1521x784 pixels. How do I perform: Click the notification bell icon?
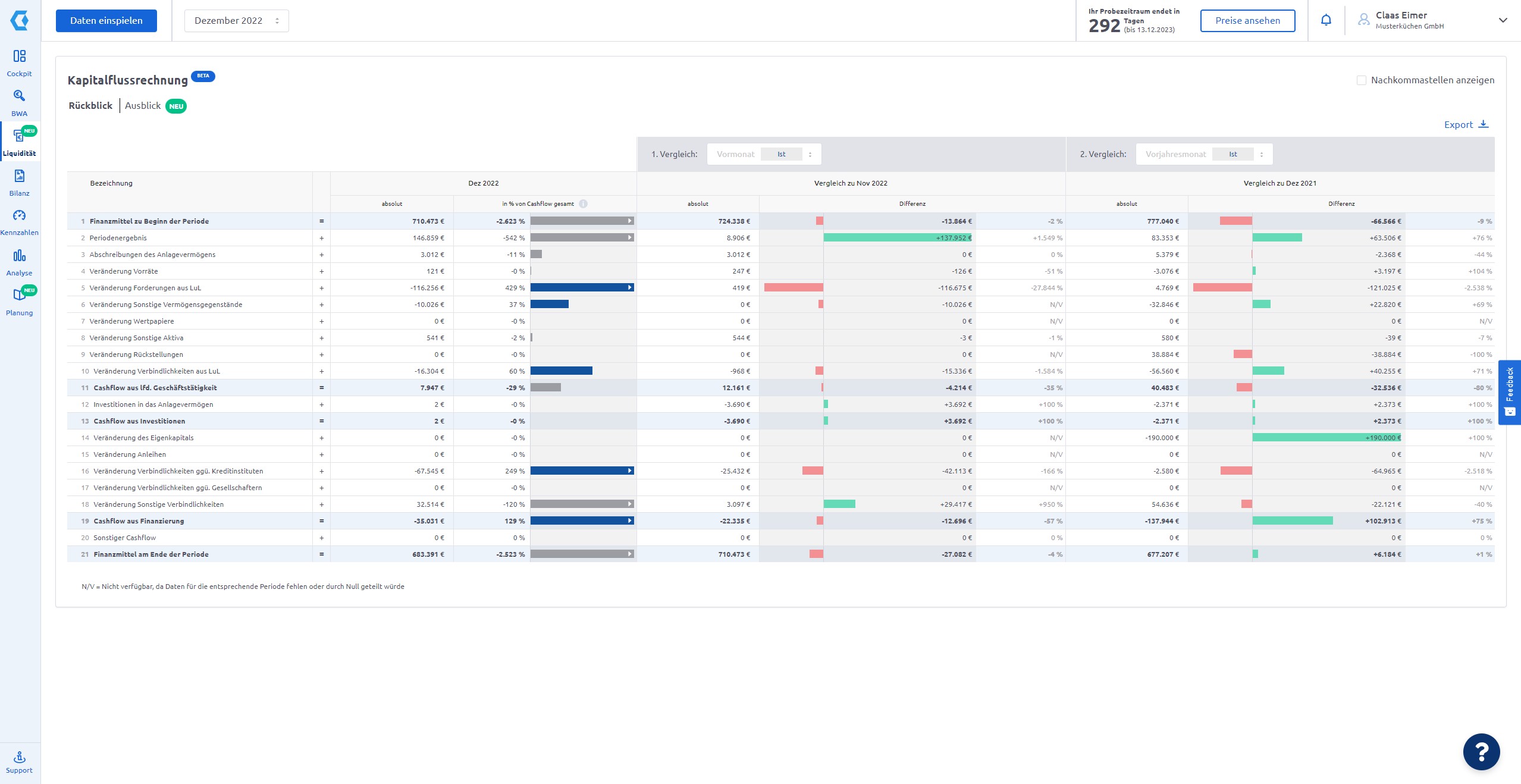[1326, 20]
